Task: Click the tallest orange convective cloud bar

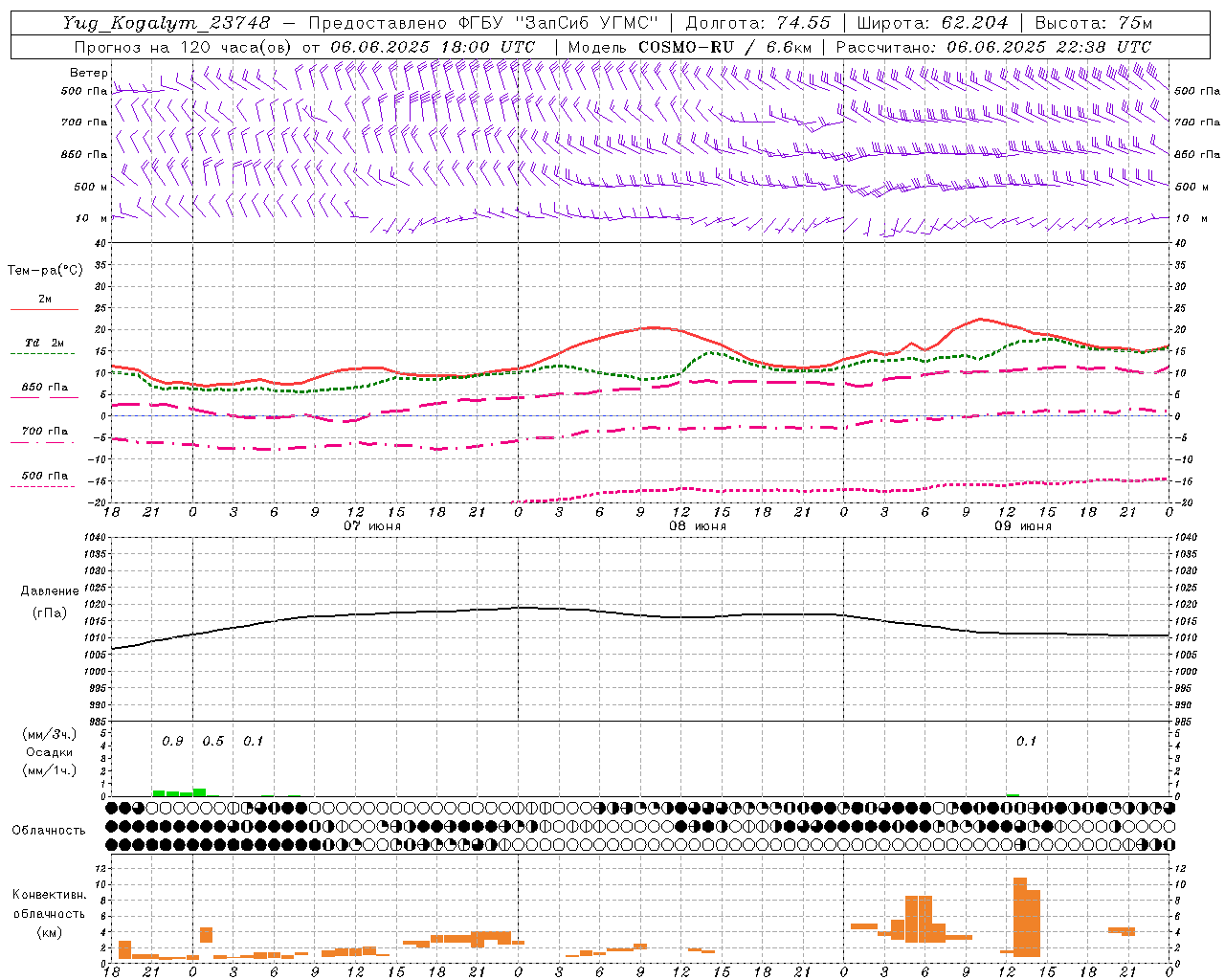Action: pyautogui.click(x=1020, y=917)
